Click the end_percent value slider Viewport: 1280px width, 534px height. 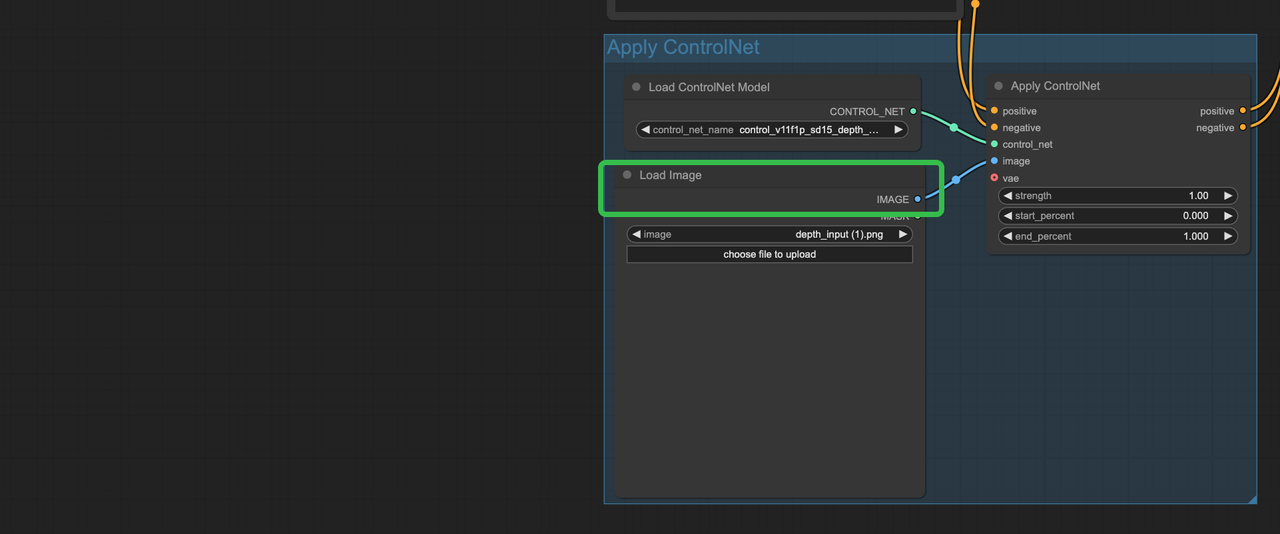[x=1117, y=237]
